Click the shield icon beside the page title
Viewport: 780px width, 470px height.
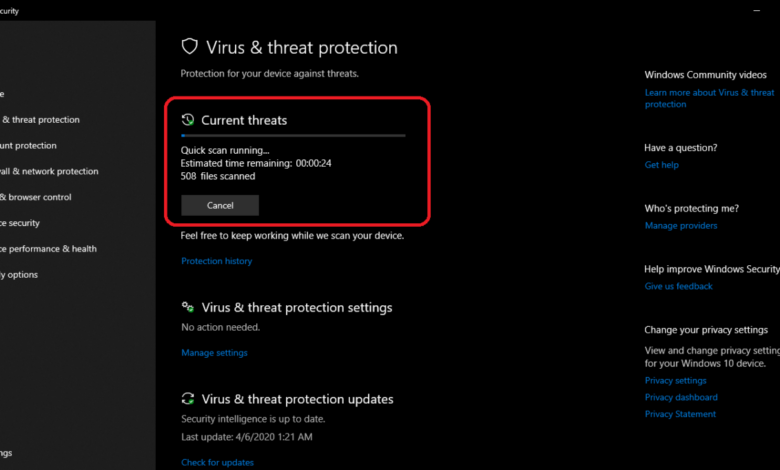click(x=189, y=47)
